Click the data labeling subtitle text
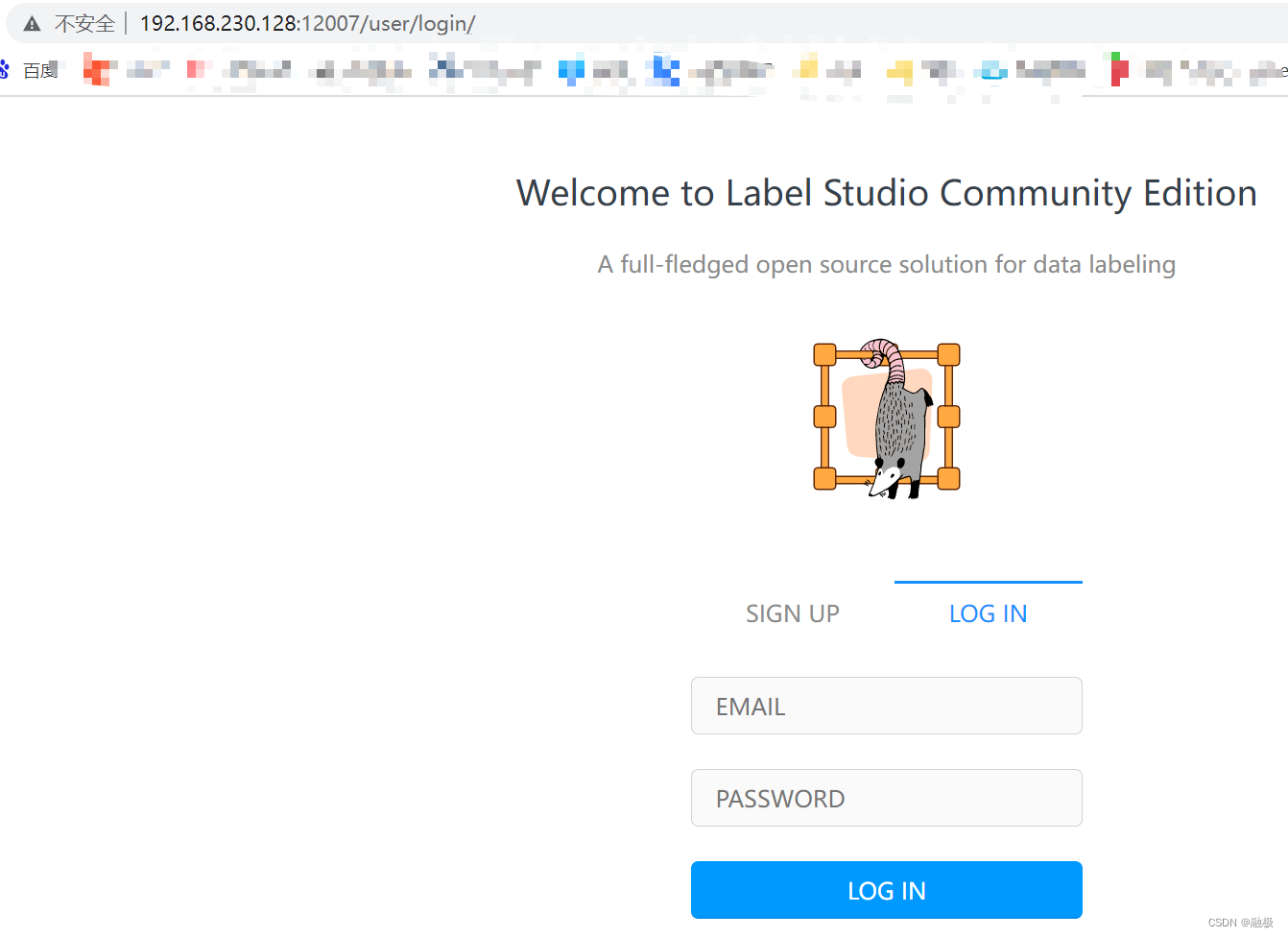1288x937 pixels. tap(886, 264)
